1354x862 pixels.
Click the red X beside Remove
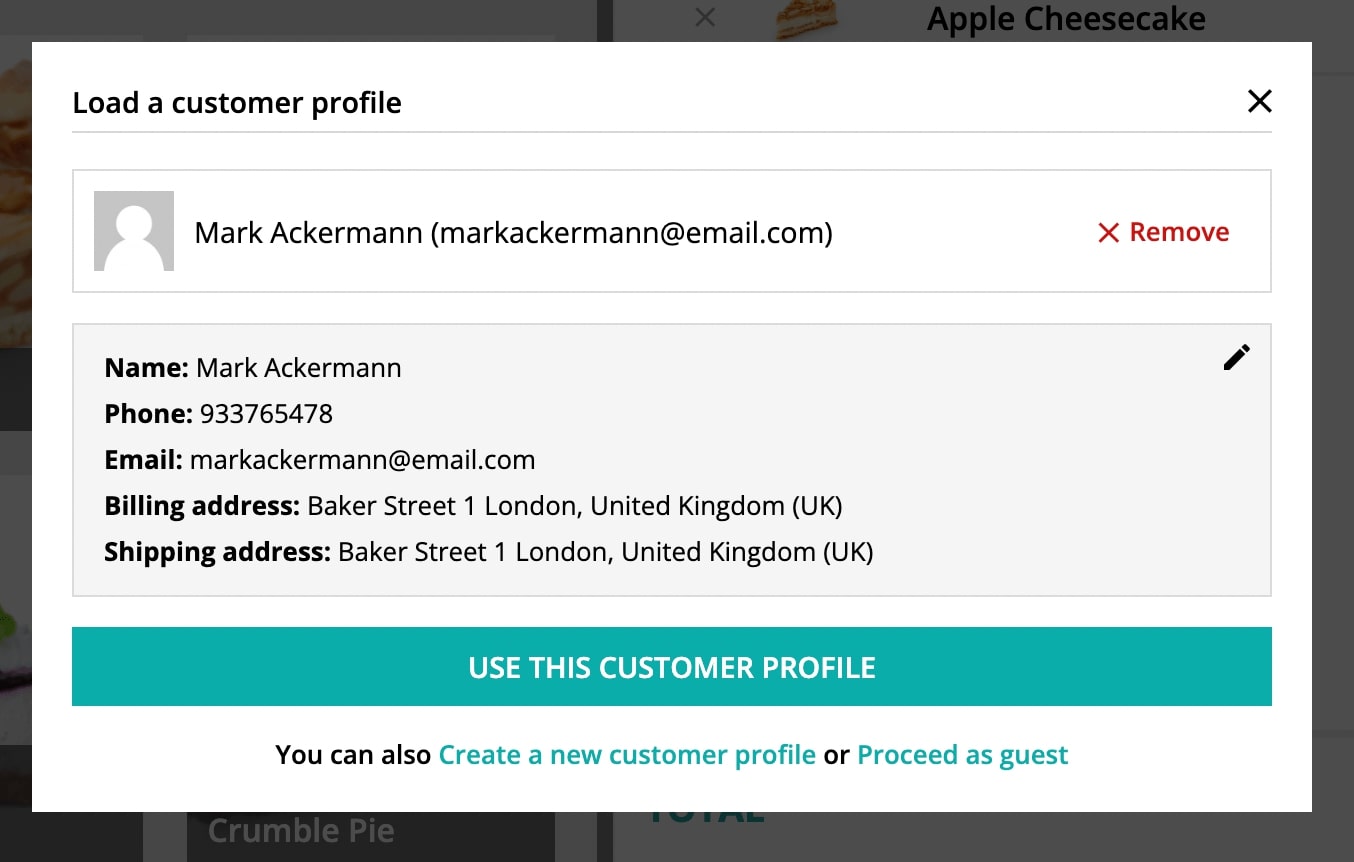pos(1108,233)
